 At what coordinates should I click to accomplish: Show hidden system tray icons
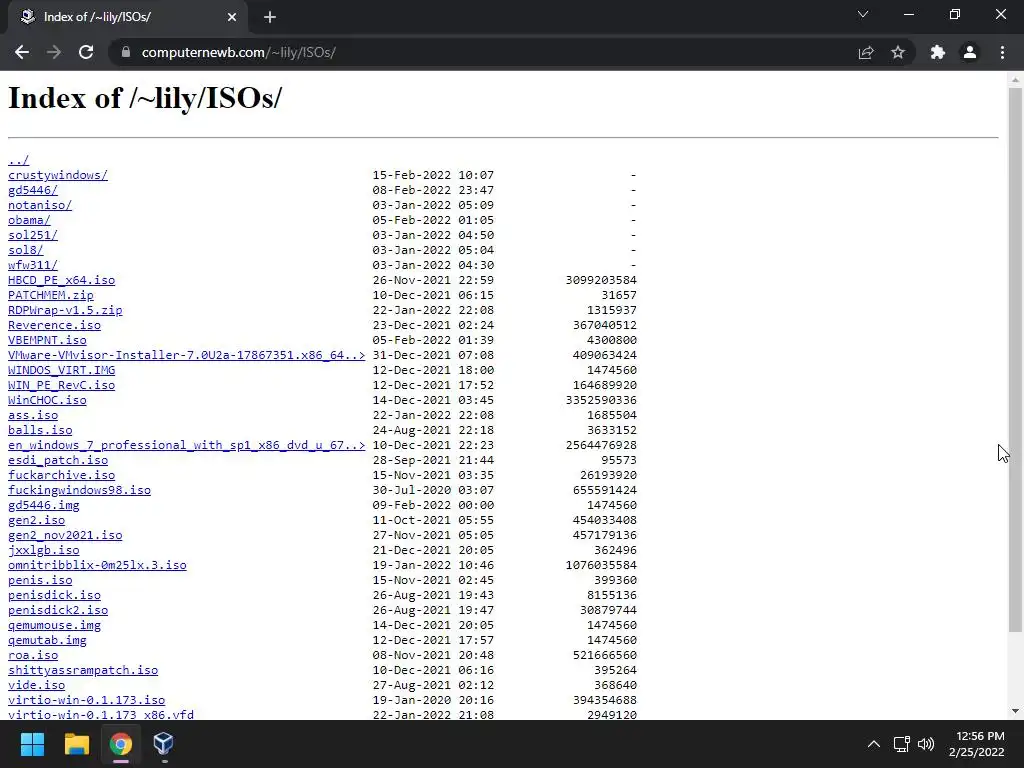[873, 744]
